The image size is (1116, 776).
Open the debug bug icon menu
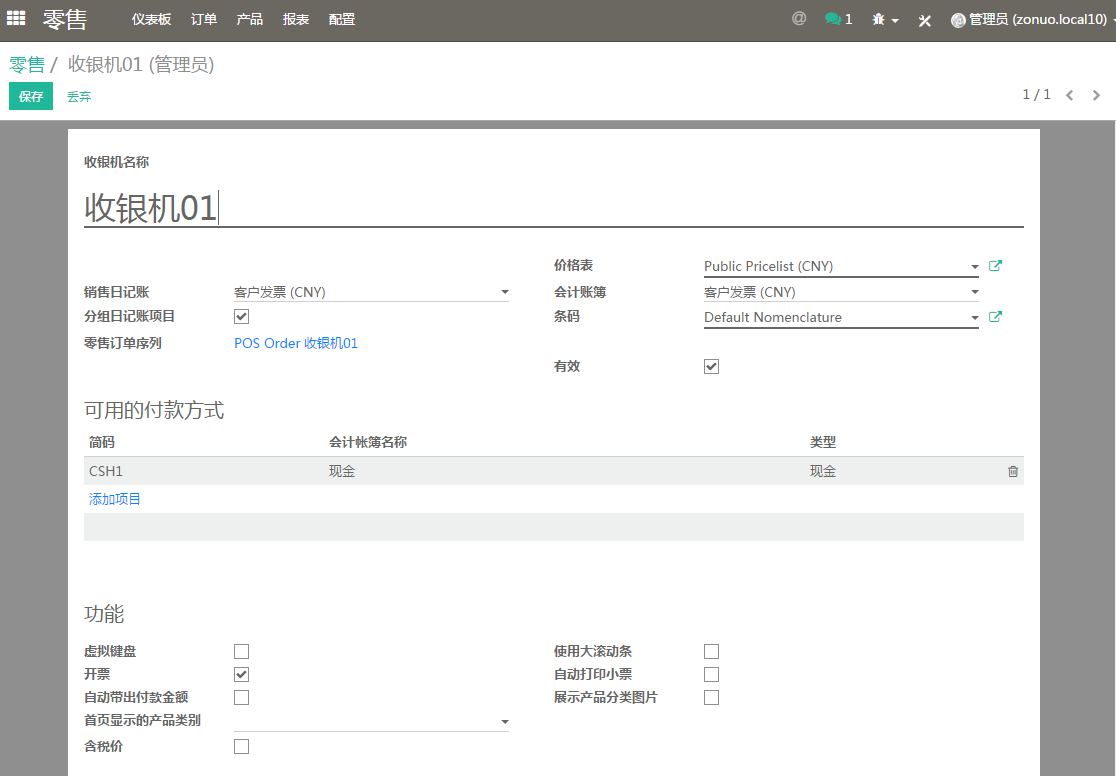885,20
